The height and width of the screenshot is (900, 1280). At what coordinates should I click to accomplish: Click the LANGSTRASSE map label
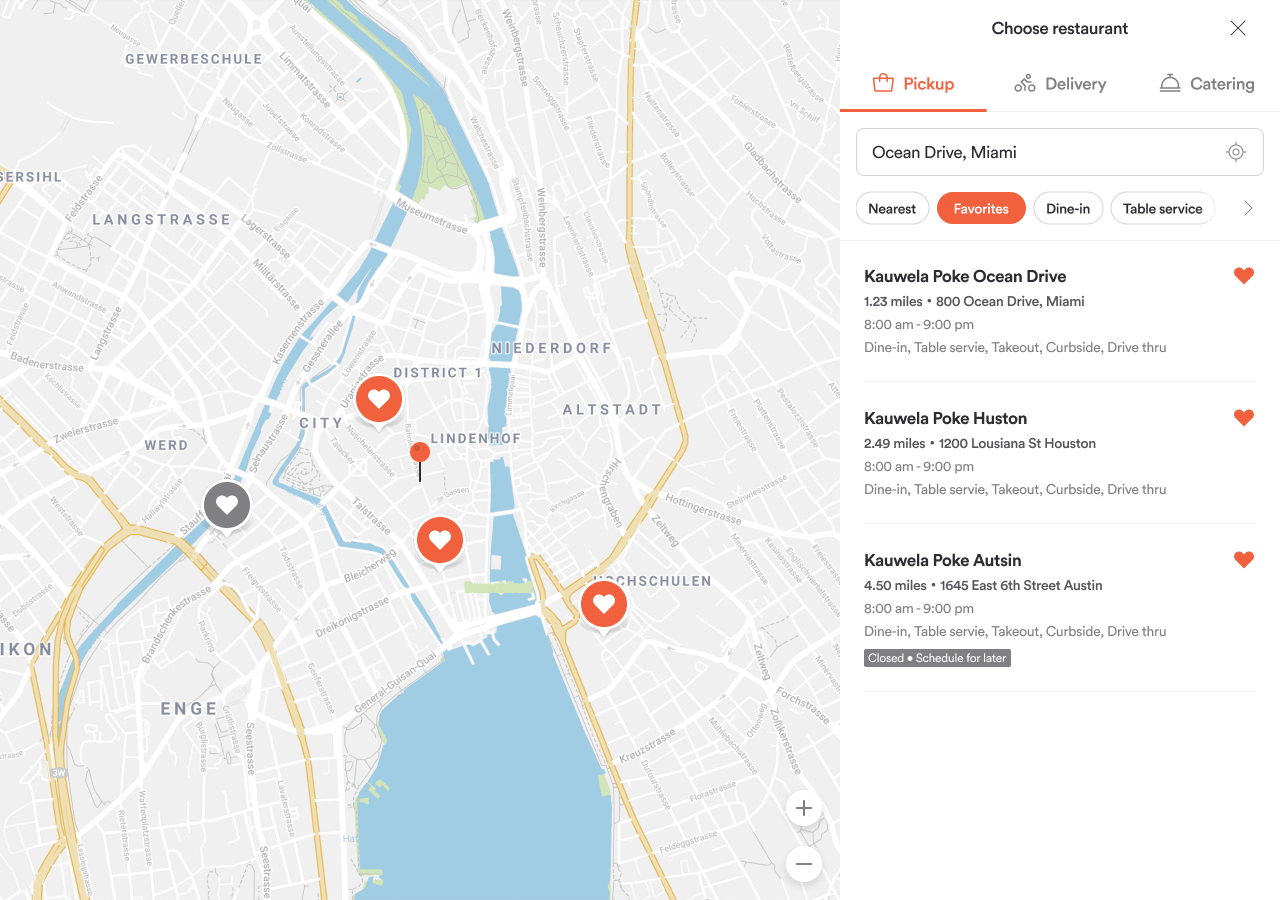coord(162,219)
